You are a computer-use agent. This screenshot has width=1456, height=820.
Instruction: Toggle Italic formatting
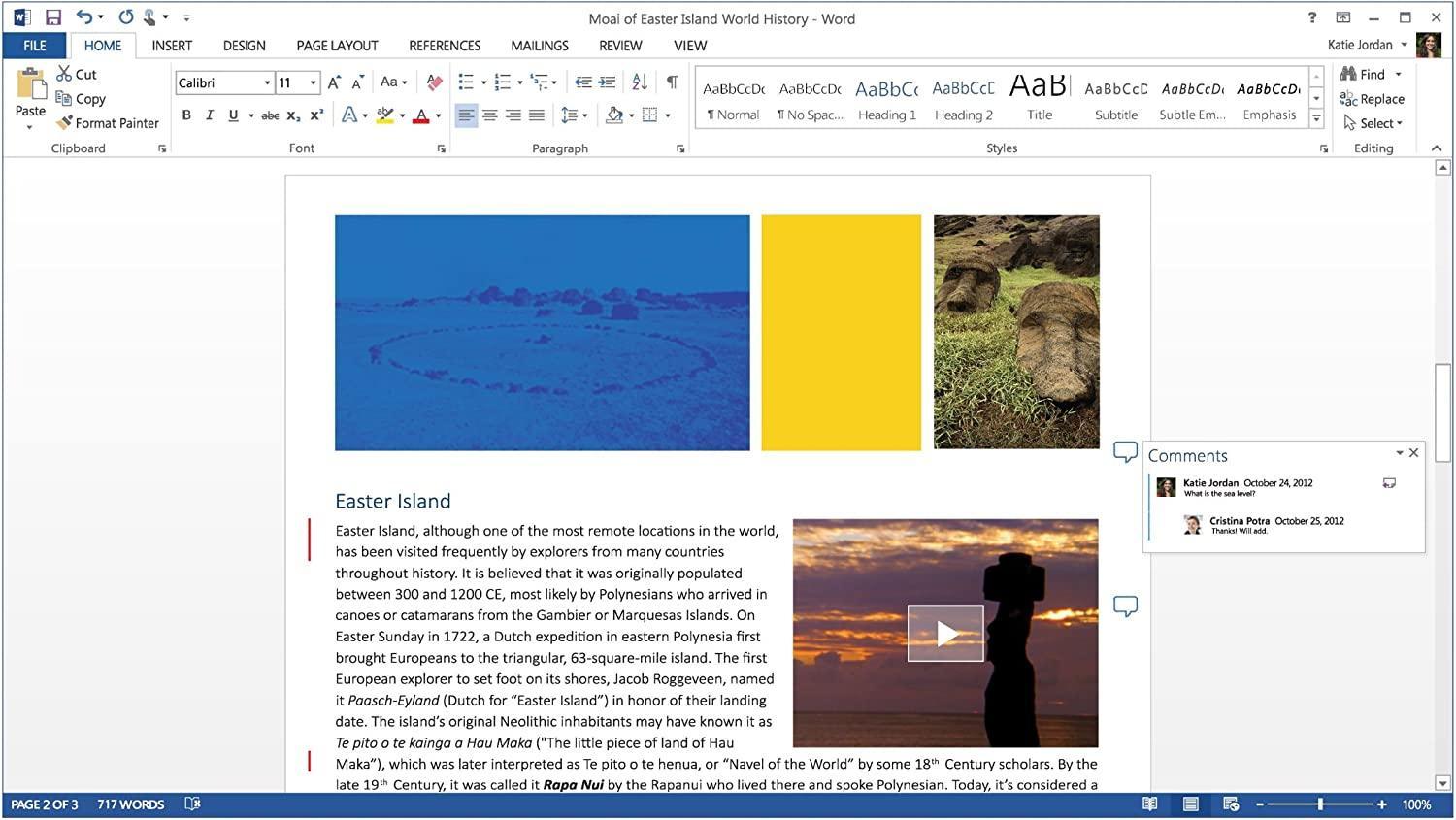click(x=210, y=115)
